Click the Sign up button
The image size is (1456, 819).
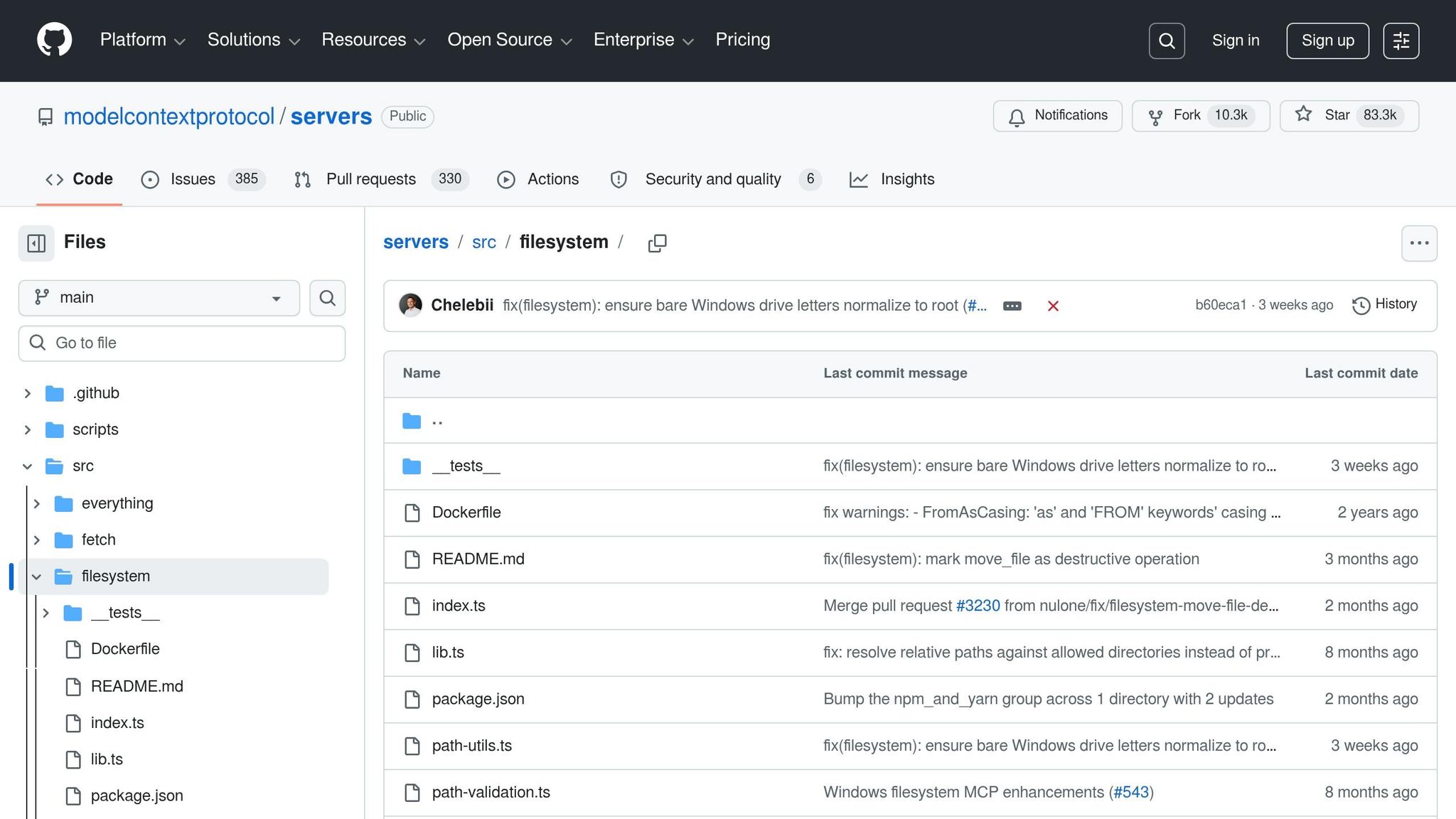1327,41
